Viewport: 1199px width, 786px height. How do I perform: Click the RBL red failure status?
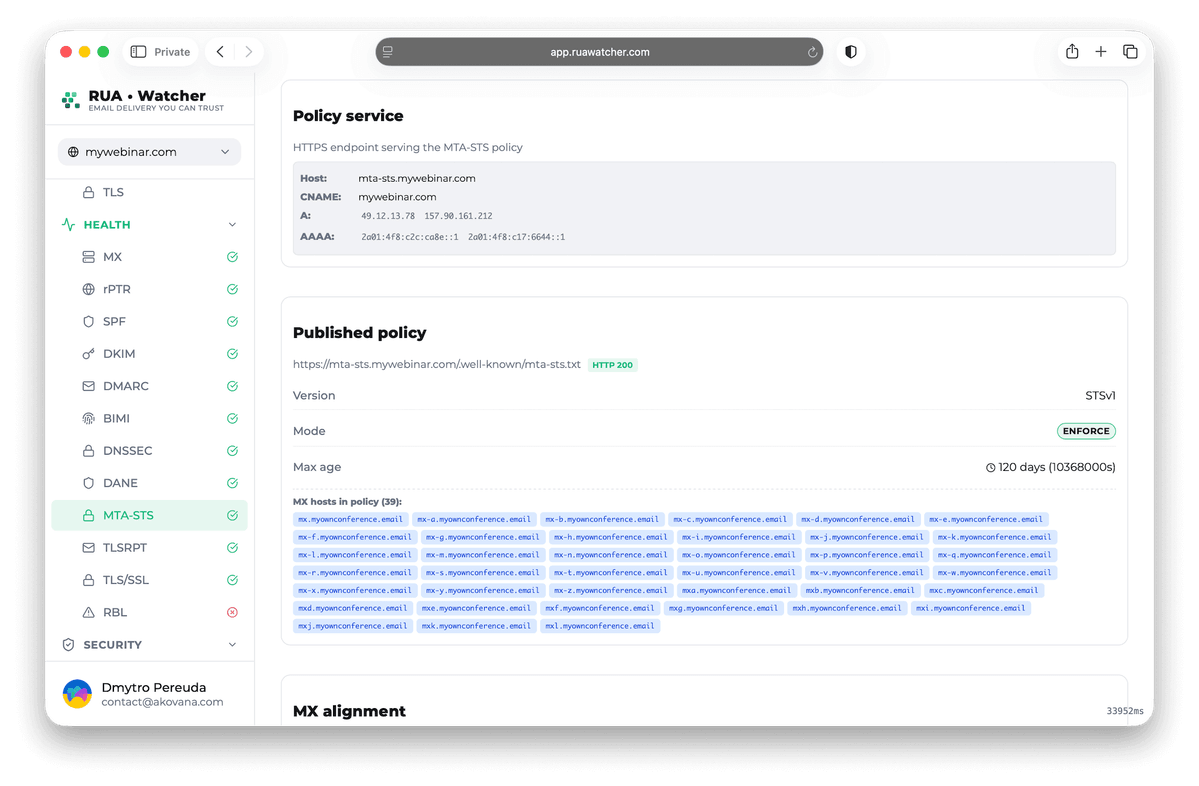coord(232,612)
